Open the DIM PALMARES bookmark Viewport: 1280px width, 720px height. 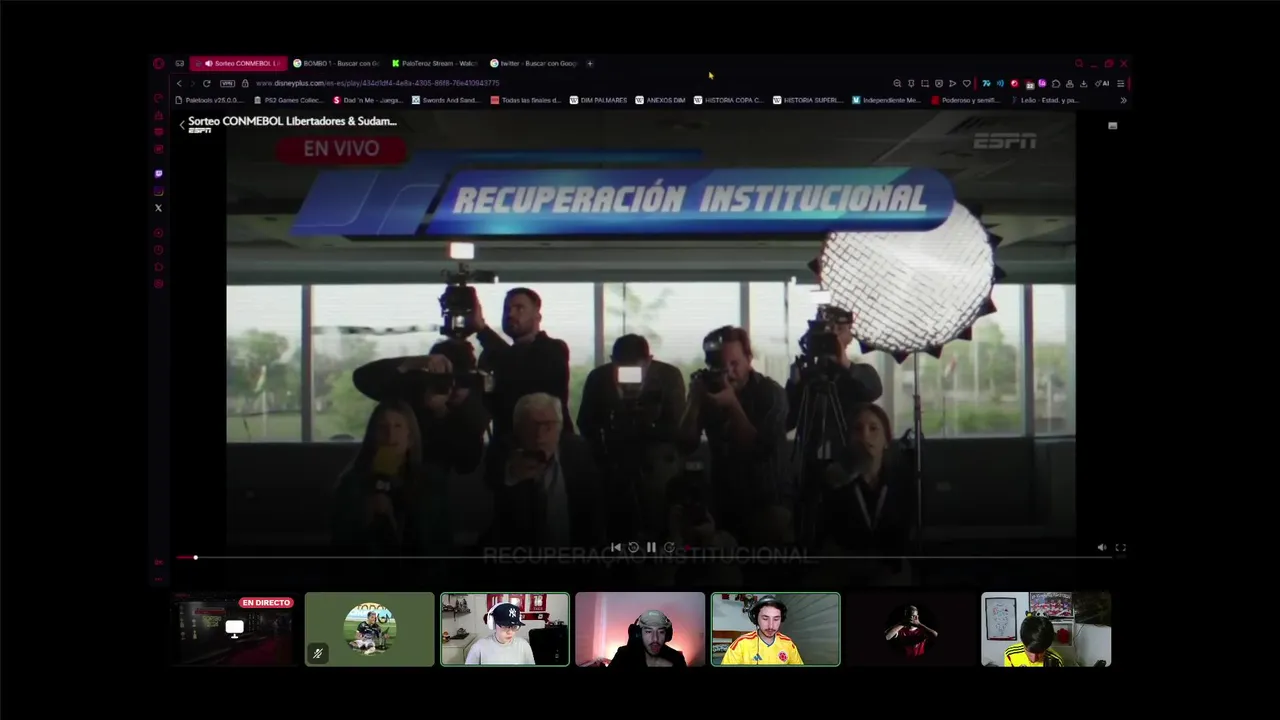[599, 100]
